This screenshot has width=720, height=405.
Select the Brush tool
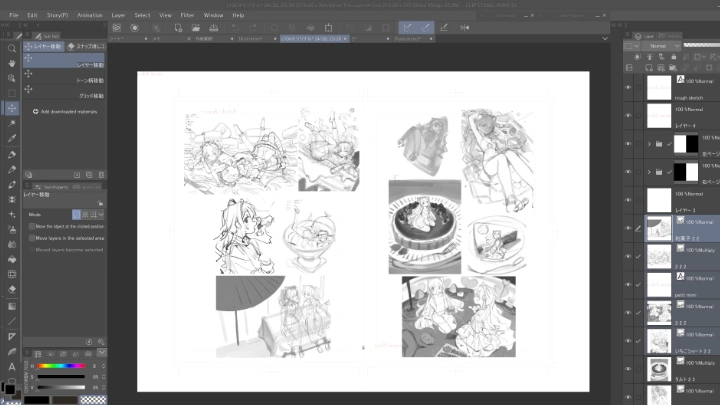point(12,185)
